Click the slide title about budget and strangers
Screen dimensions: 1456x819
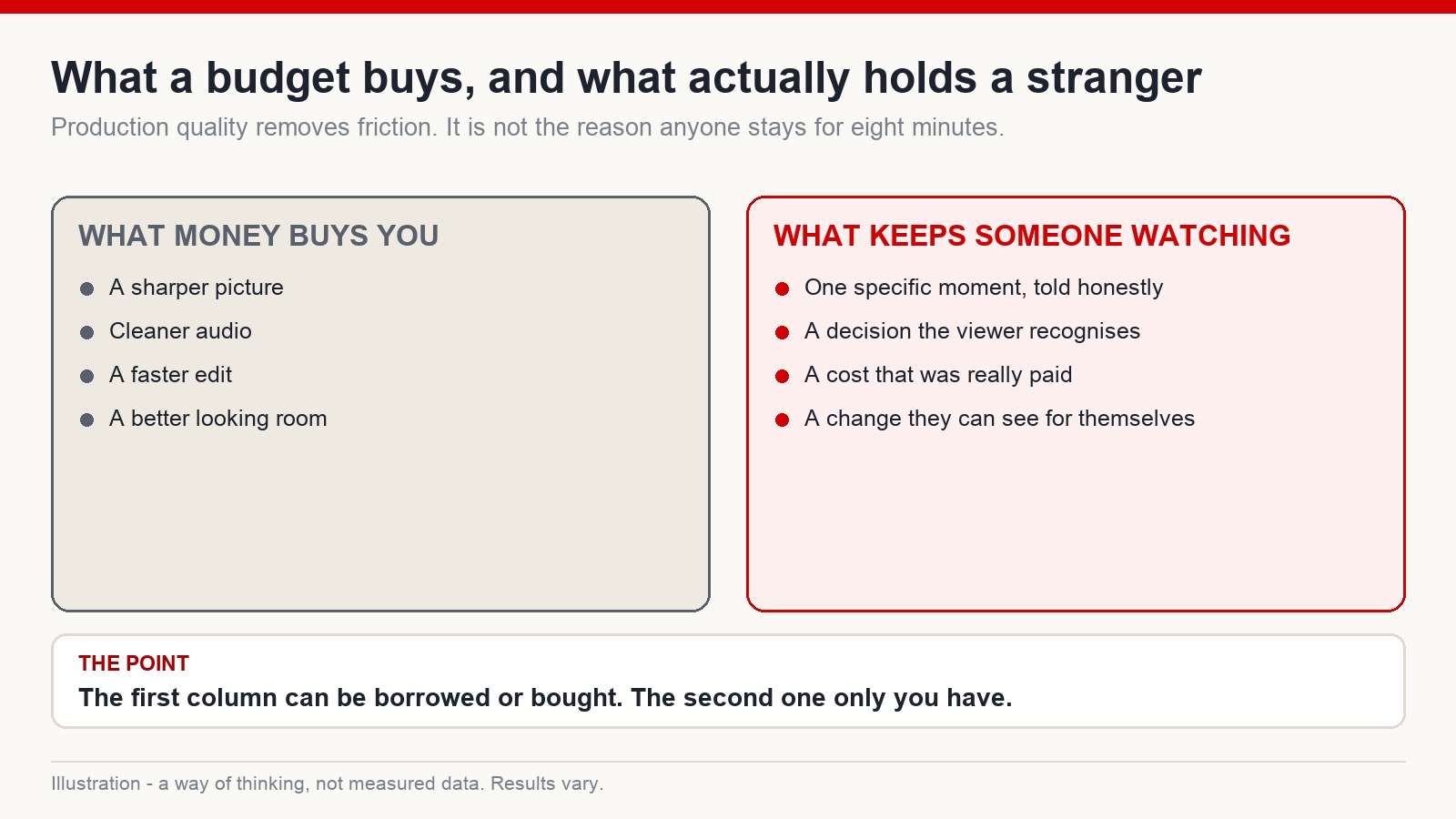[x=626, y=78]
